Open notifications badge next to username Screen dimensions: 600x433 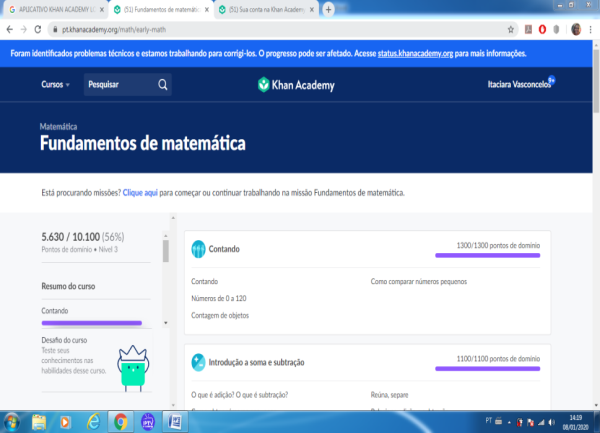(x=551, y=80)
